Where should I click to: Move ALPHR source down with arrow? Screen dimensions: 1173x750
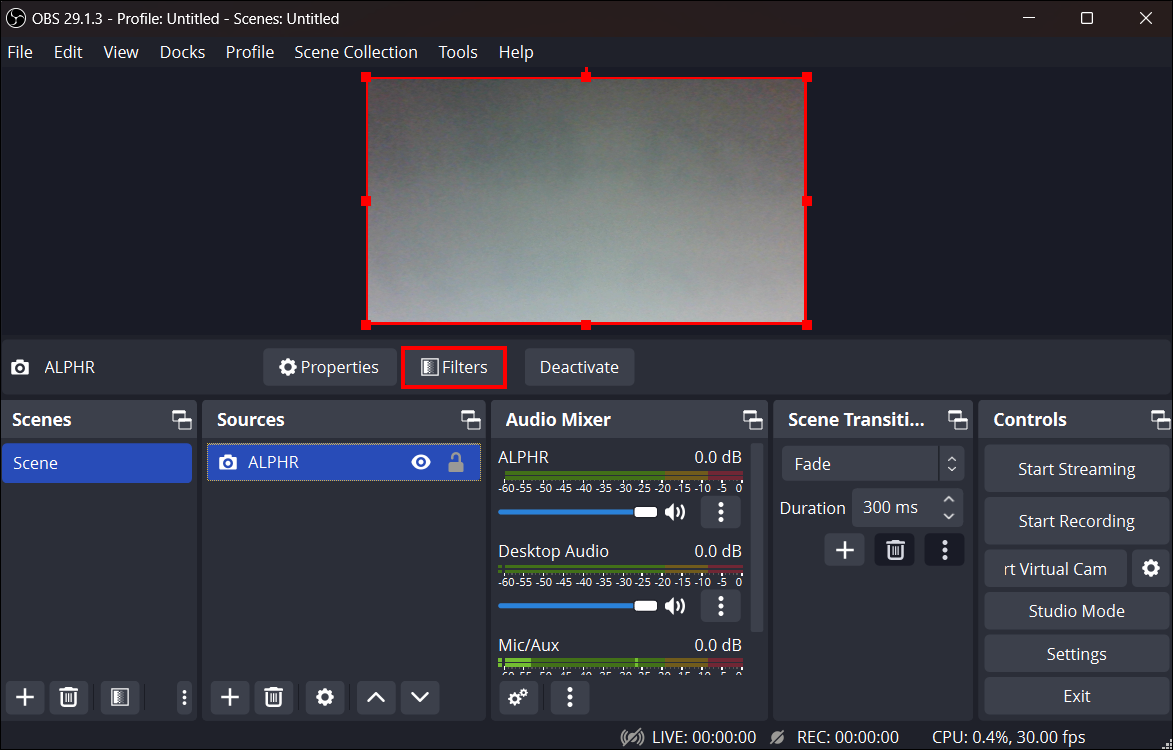(x=420, y=697)
